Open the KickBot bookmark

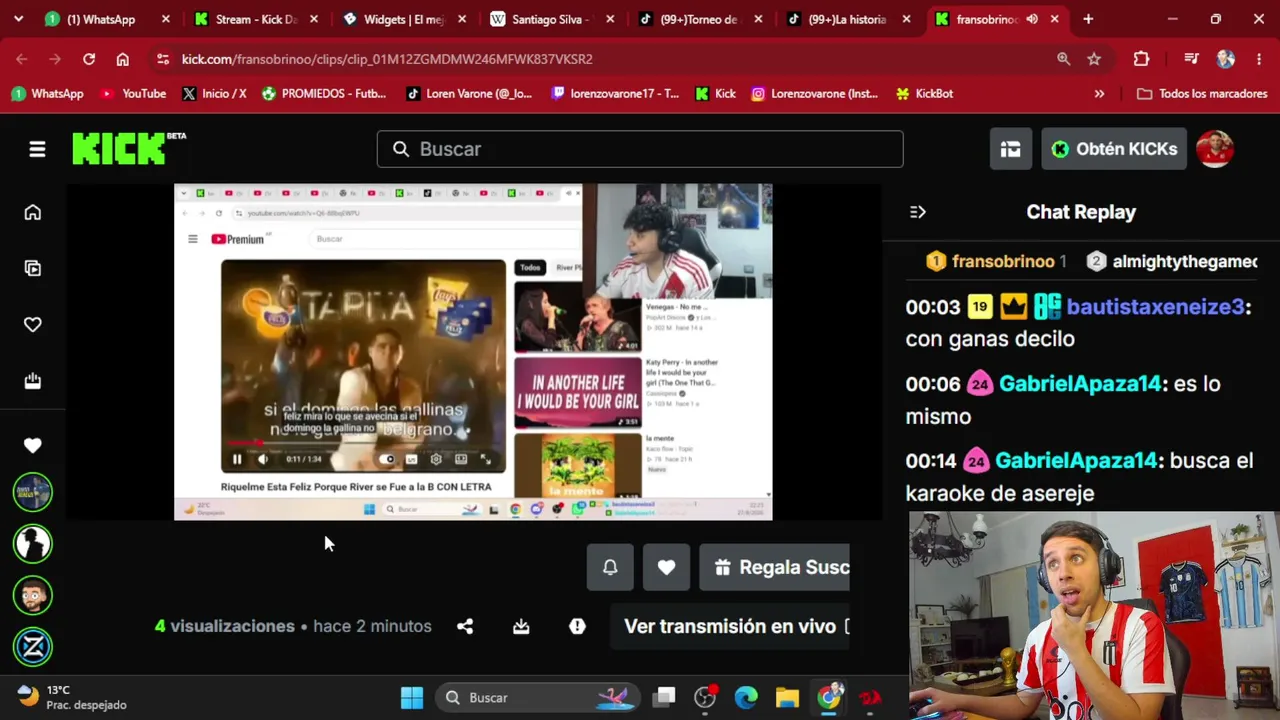click(x=924, y=94)
